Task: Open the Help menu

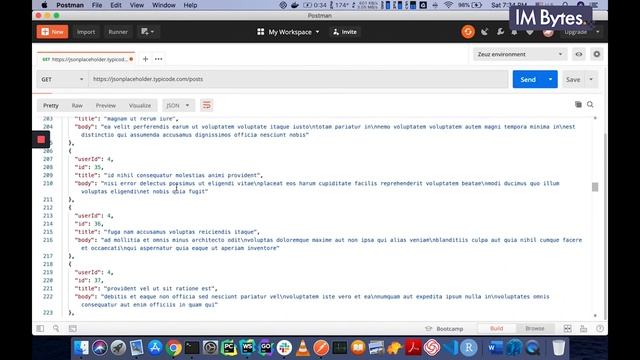Action: [x=190, y=5]
